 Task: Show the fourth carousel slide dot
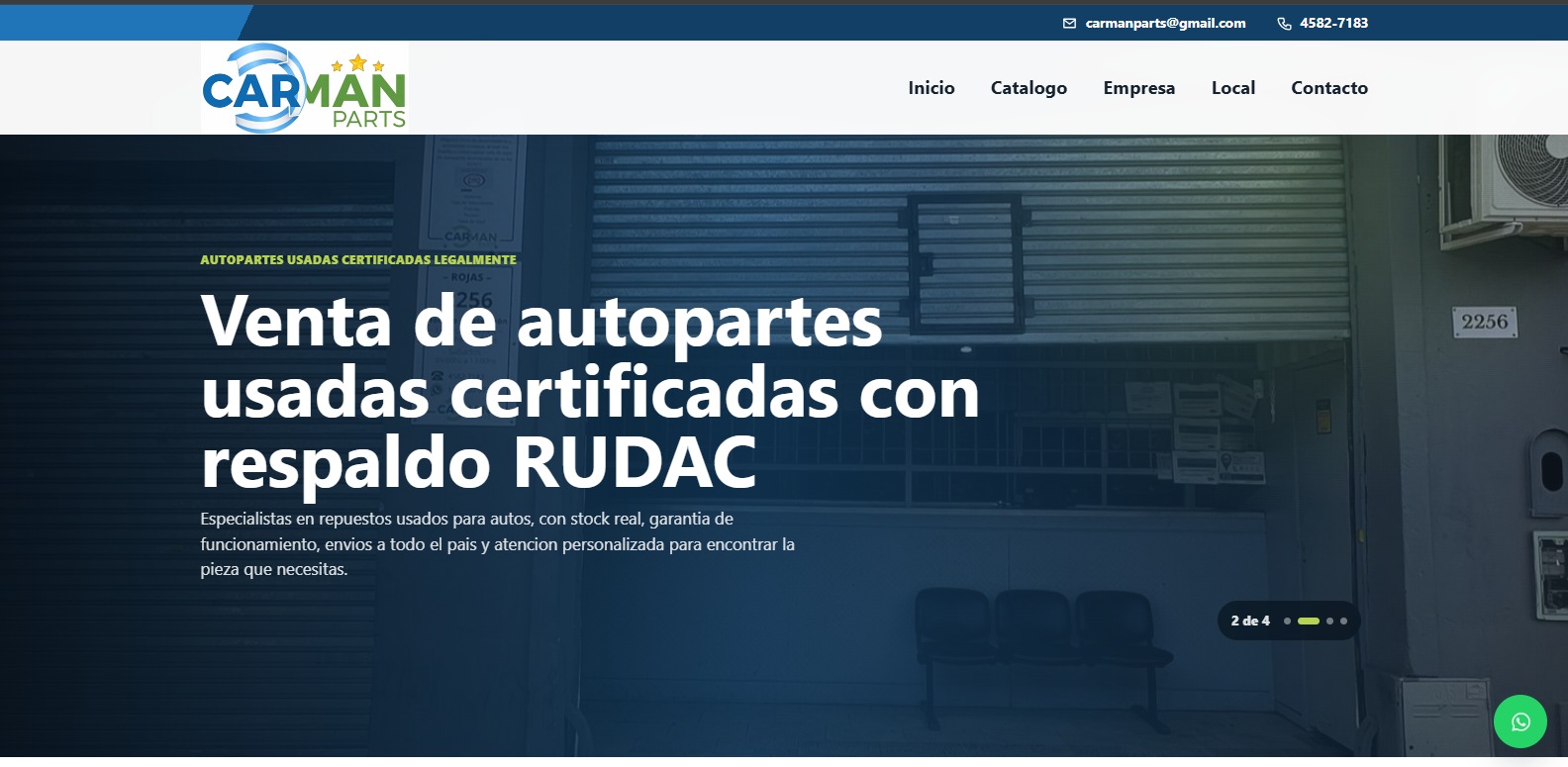click(1343, 622)
